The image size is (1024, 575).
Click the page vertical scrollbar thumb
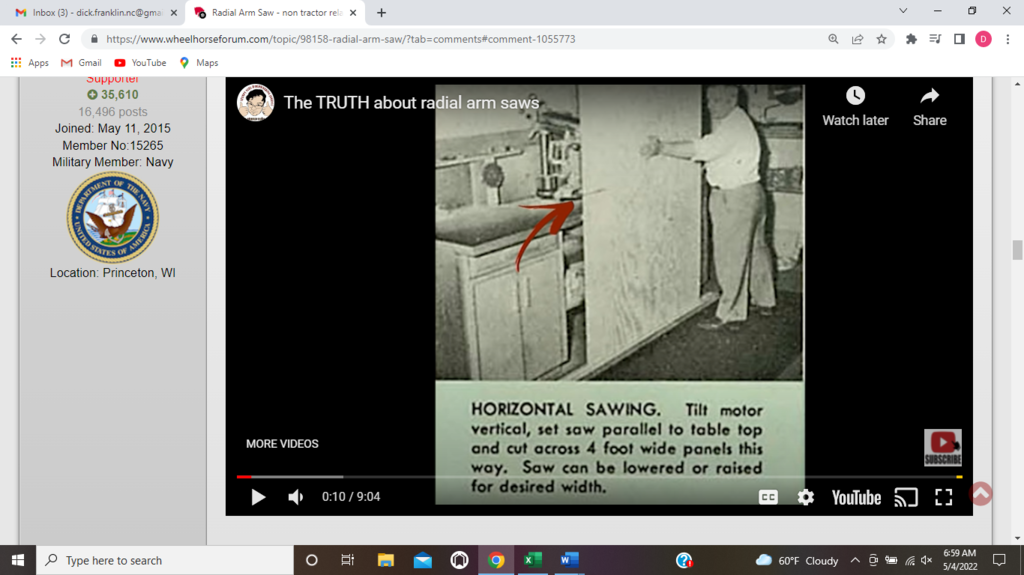tap(1017, 250)
